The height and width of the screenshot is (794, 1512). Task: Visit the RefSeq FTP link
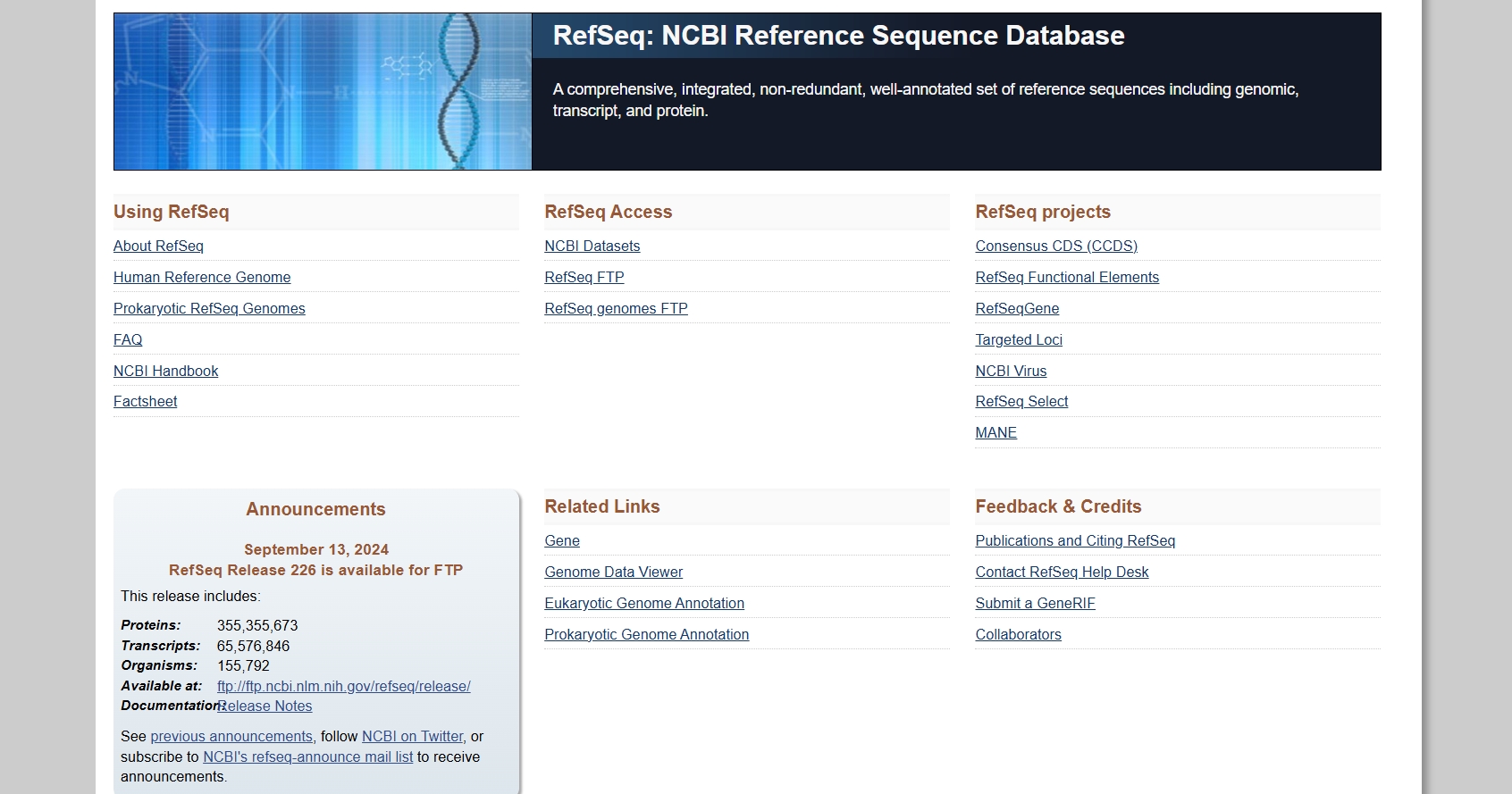click(584, 277)
